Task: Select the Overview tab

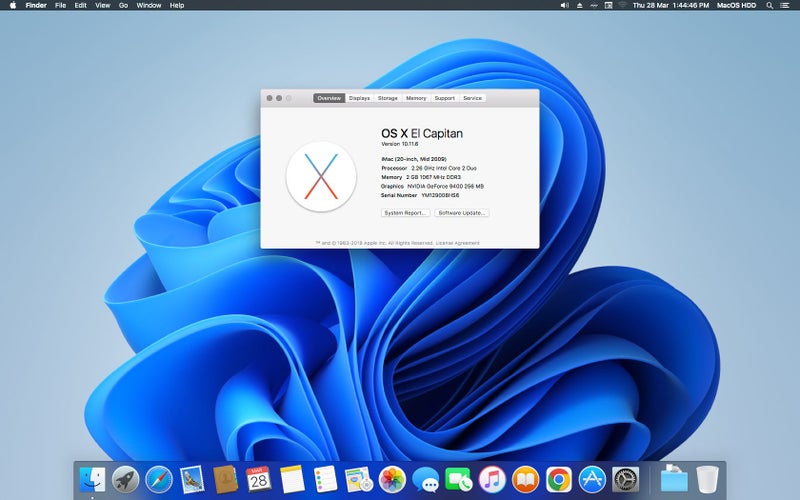Action: [x=329, y=98]
